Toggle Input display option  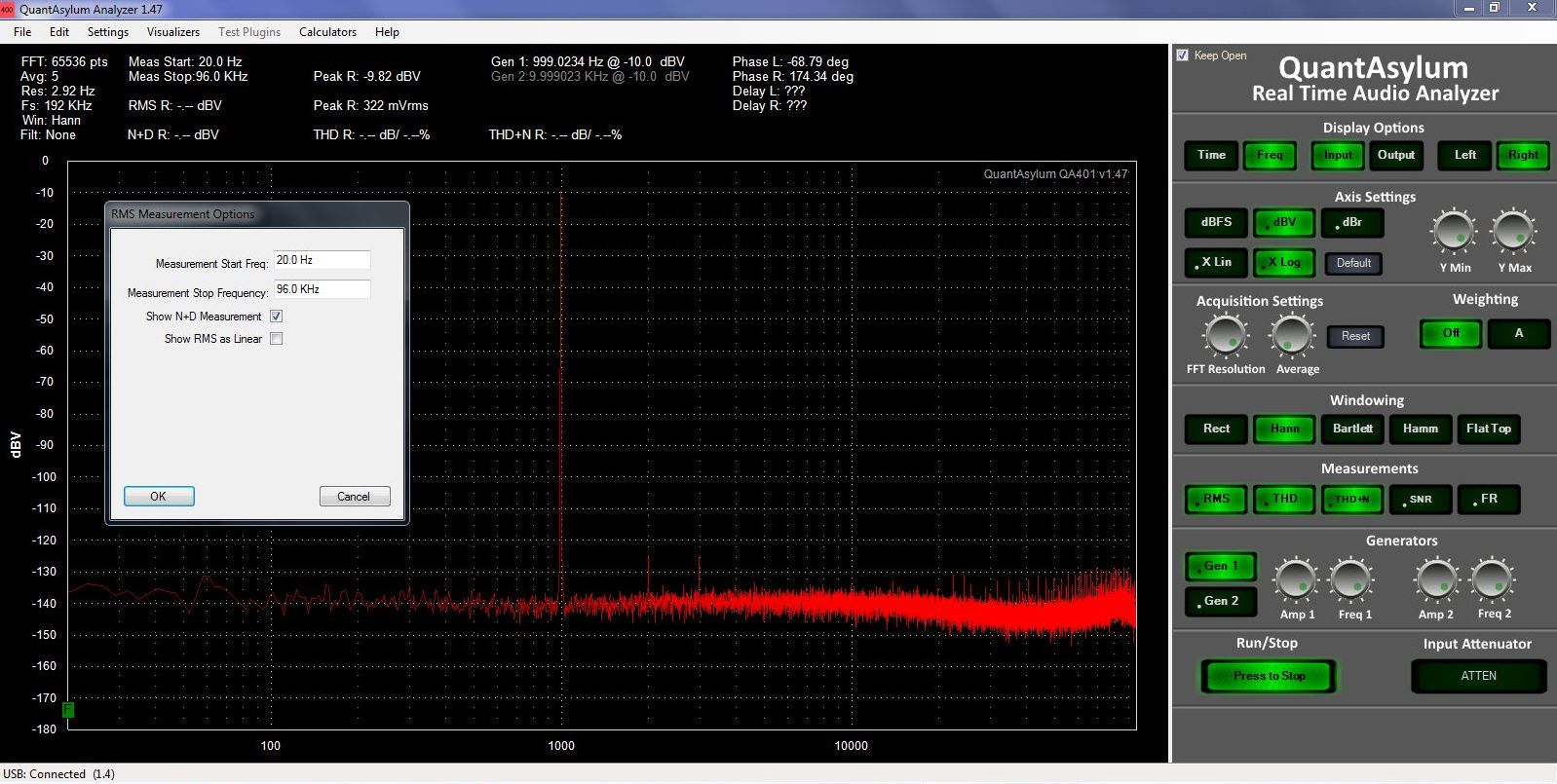(1338, 155)
